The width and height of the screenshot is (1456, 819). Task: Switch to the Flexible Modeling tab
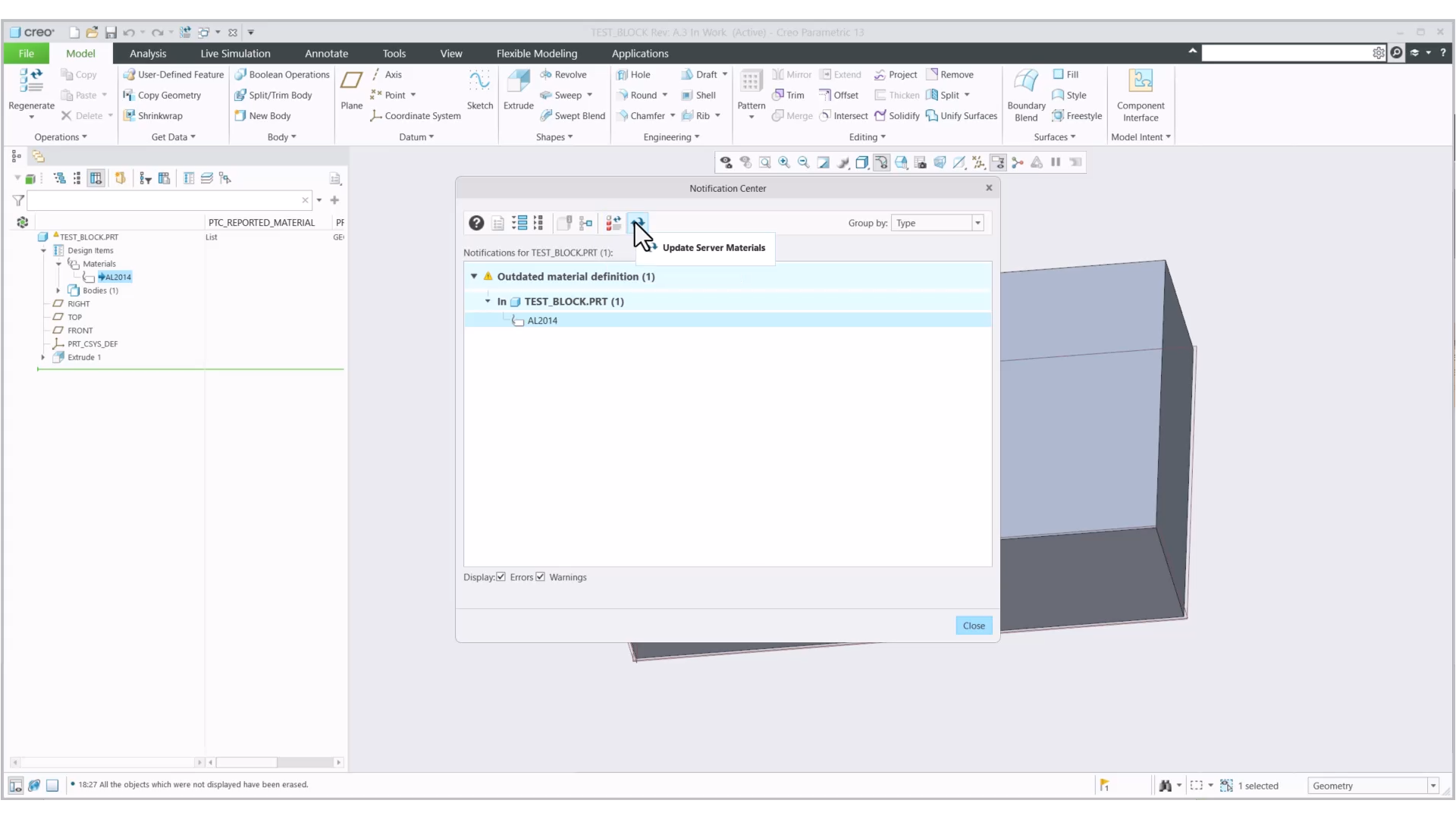click(536, 53)
